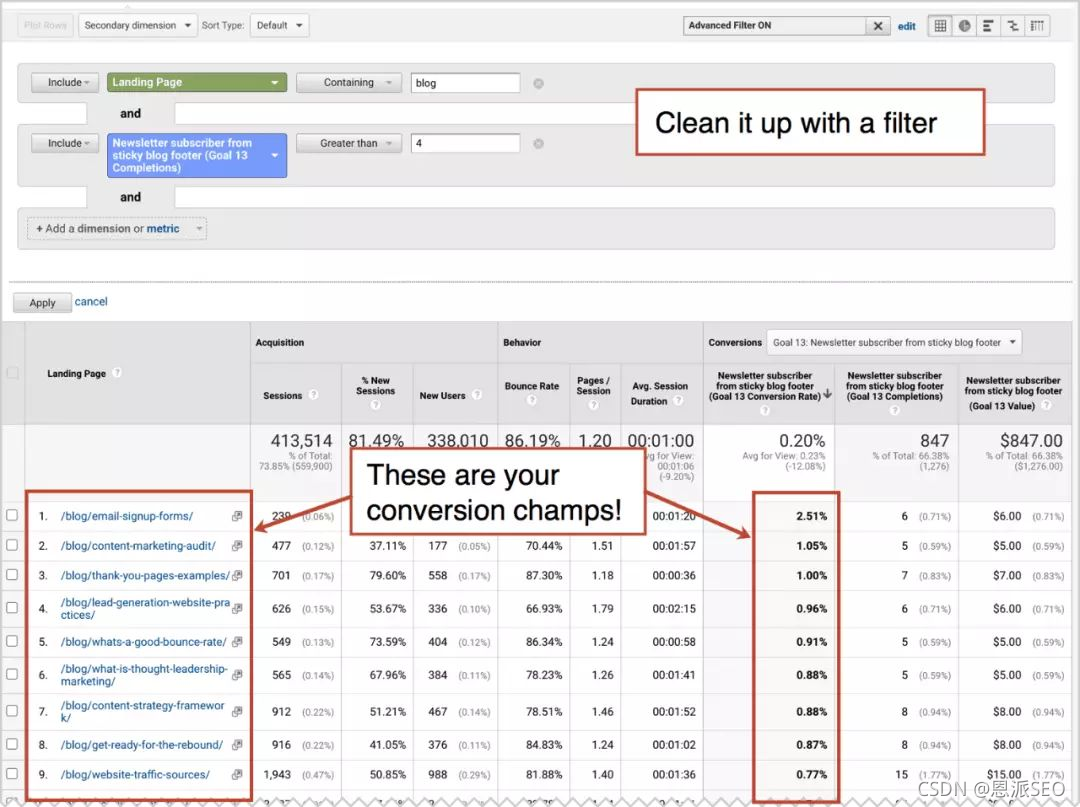Remove the Landing Page filter condition
The image size is (1080, 807).
tap(539, 83)
